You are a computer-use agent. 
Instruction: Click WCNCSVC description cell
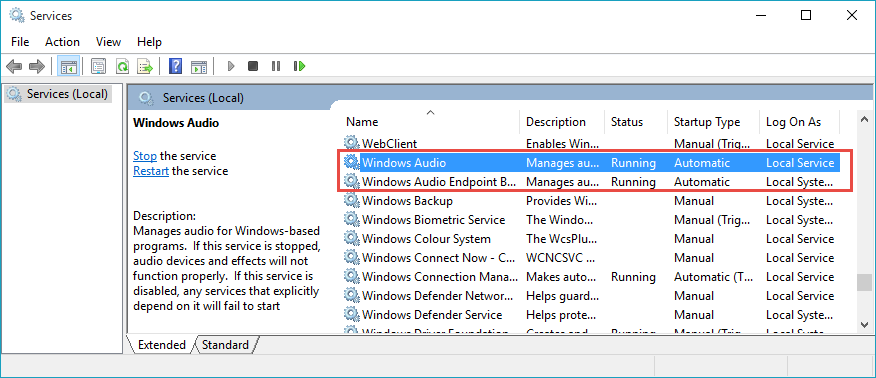point(560,257)
